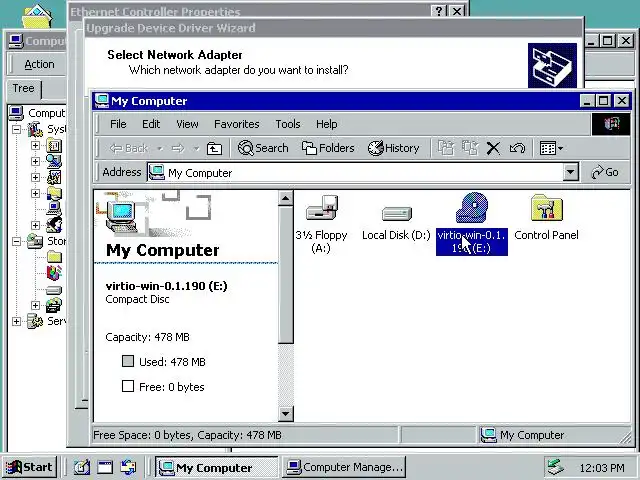This screenshot has height=480, width=640.
Task: Click the Show Desktop quick launch icon
Action: (82, 467)
